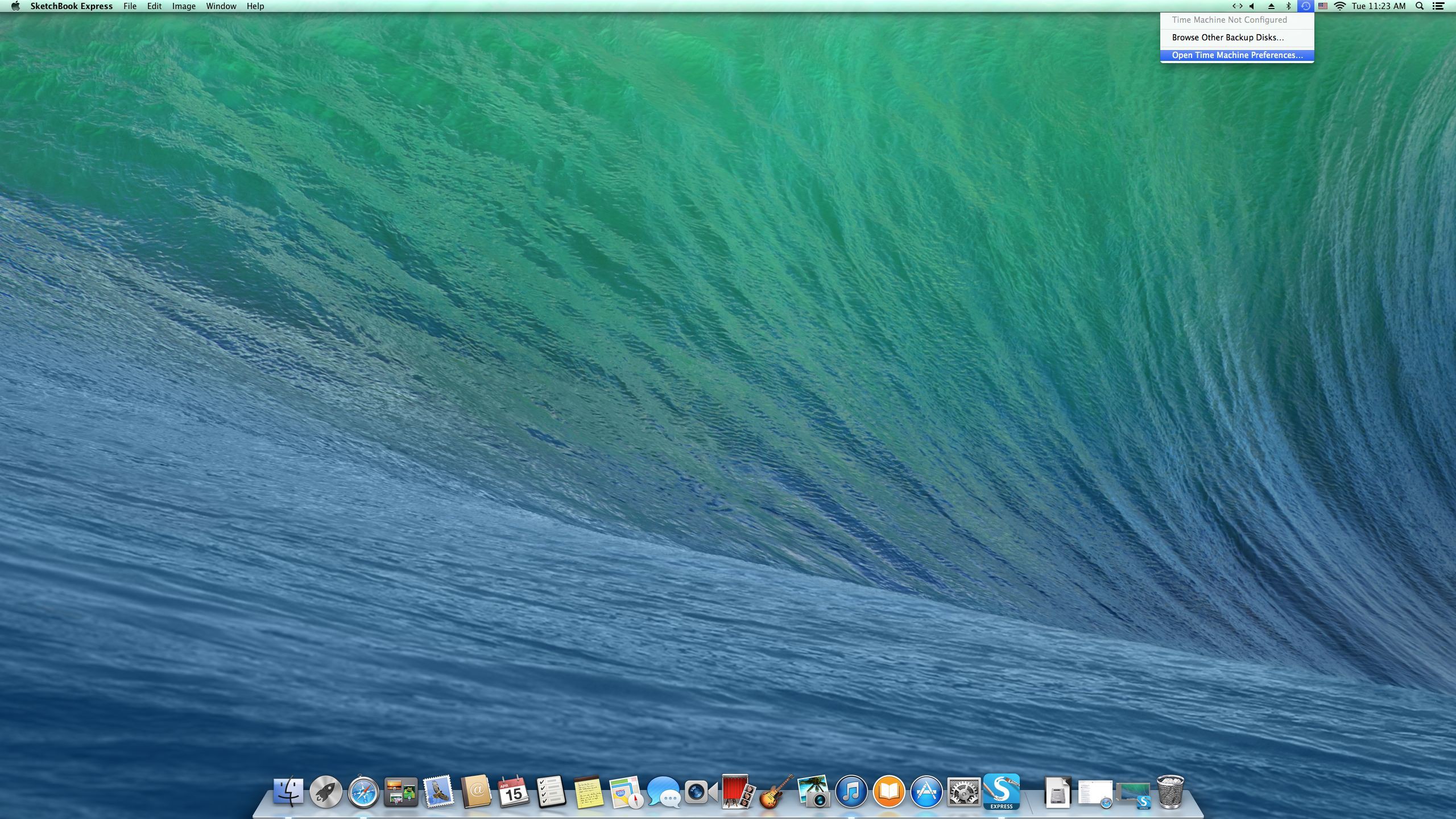Open iTunes from Dock
Screen dimensions: 1456x819
click(x=850, y=791)
